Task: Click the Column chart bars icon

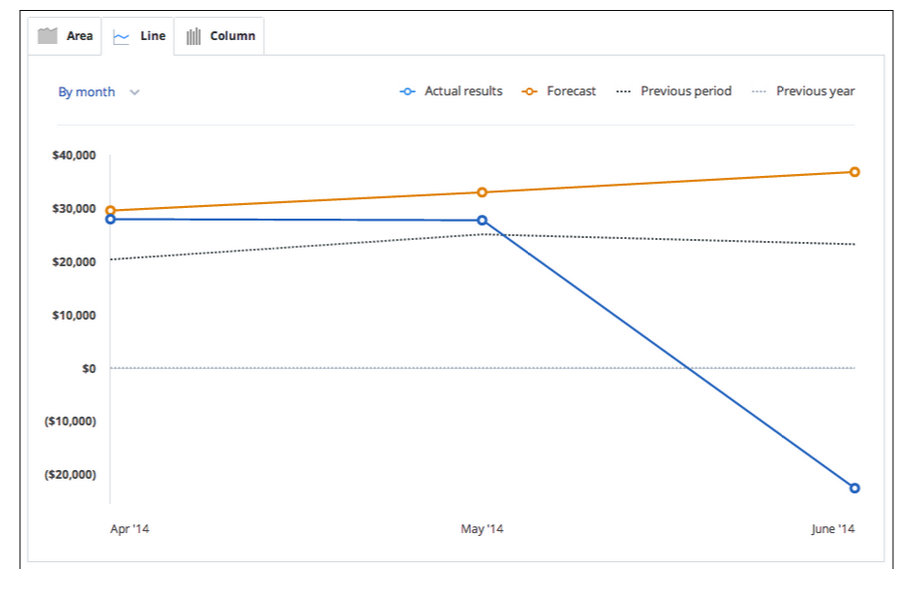Action: [193, 37]
